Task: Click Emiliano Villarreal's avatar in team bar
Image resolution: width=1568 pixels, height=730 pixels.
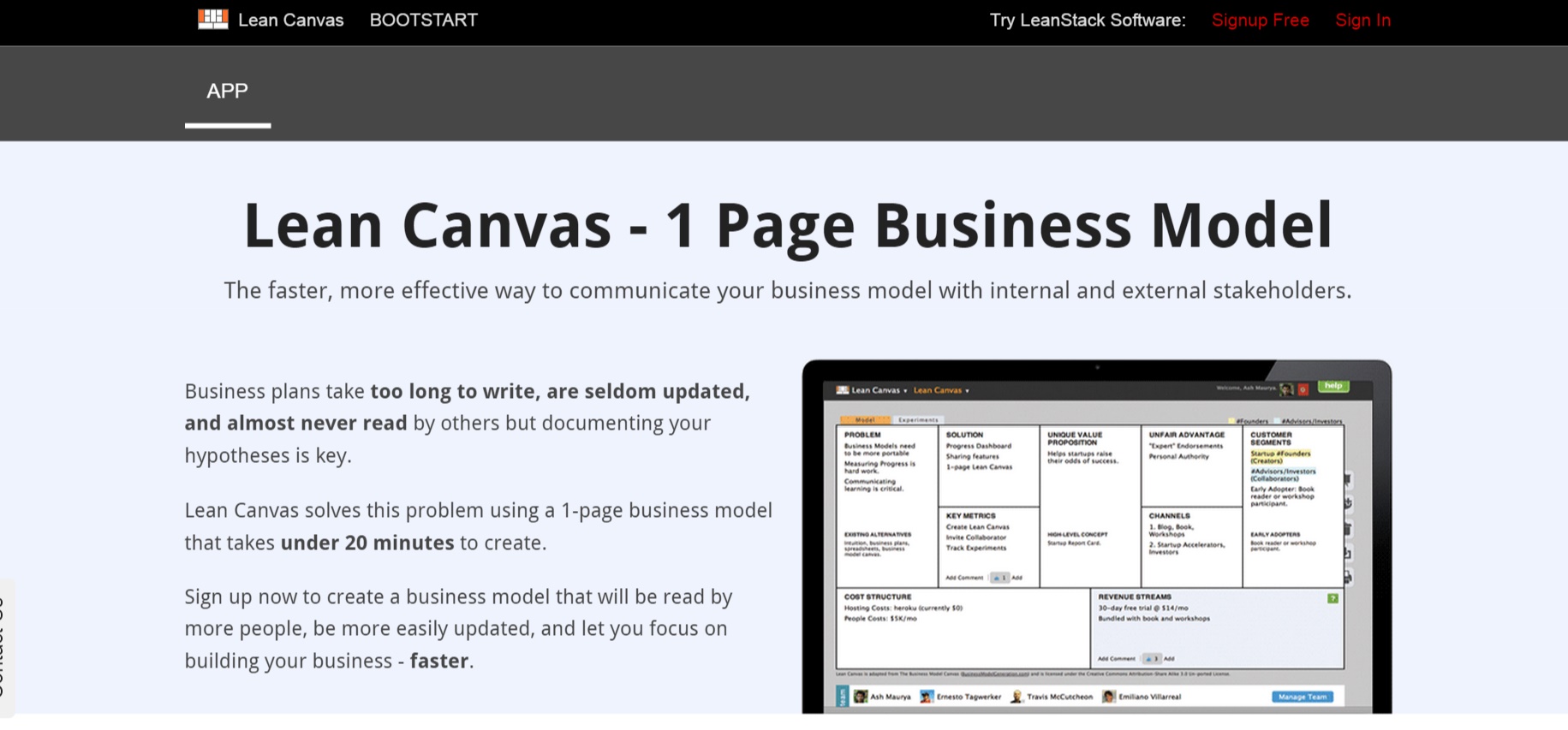Action: (x=1108, y=697)
